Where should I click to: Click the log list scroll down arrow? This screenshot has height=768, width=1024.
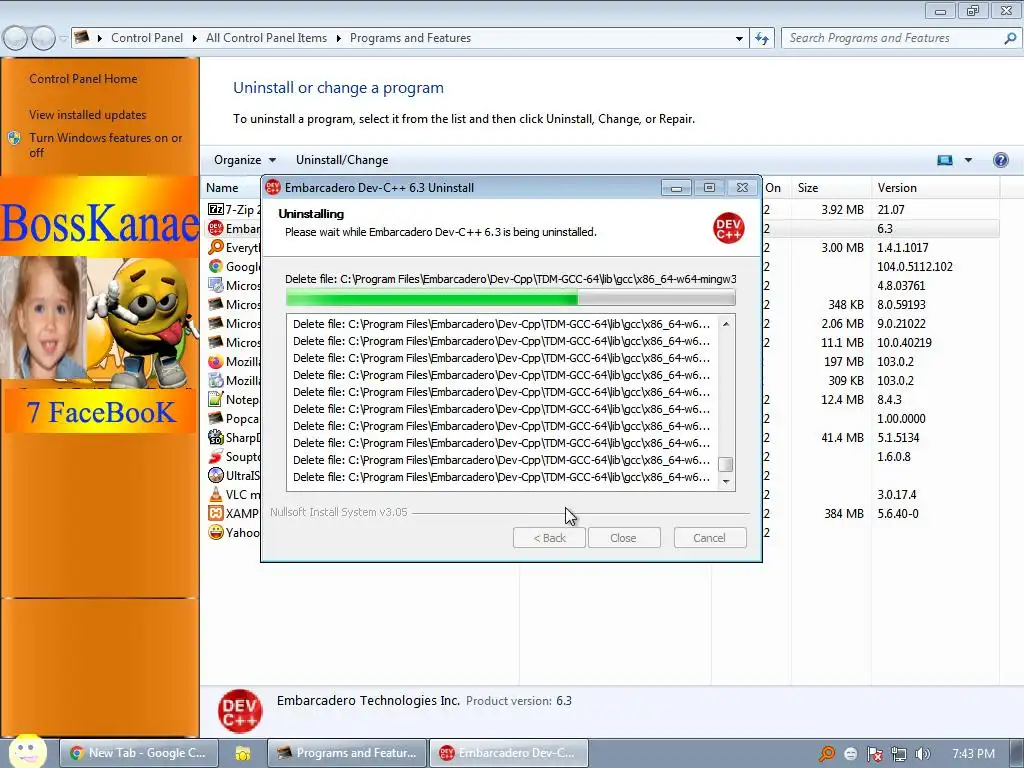click(726, 482)
